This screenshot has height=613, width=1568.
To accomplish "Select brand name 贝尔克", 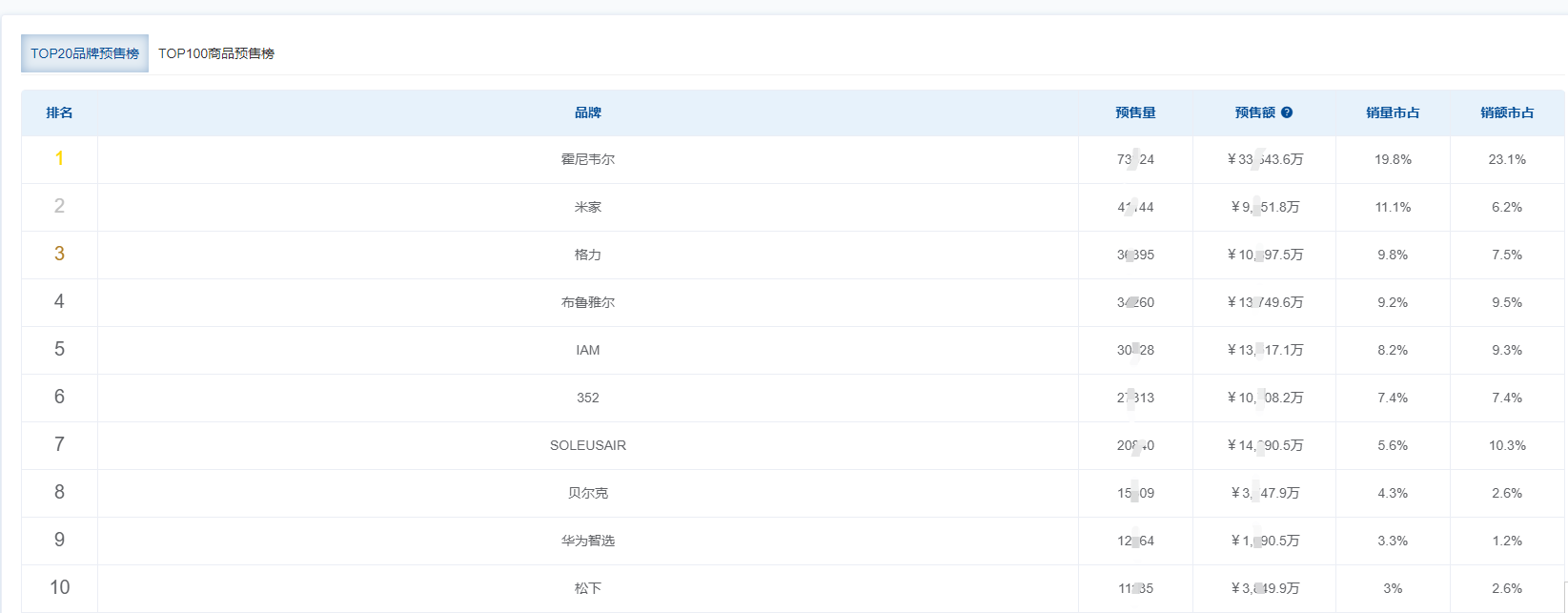I will pos(588,493).
